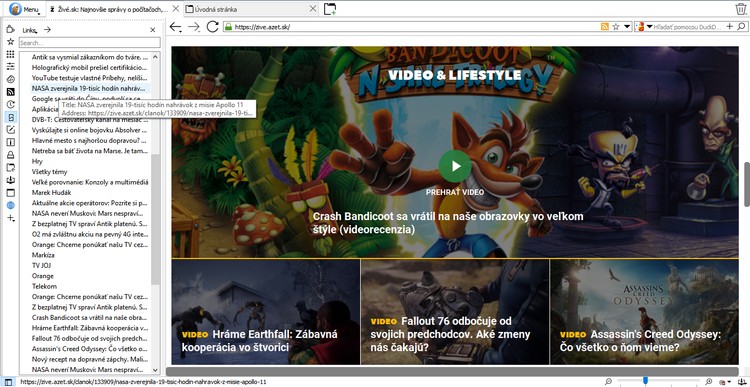750x387 pixels.
Task: Click the blue globe sidebar icon
Action: pos(10,205)
